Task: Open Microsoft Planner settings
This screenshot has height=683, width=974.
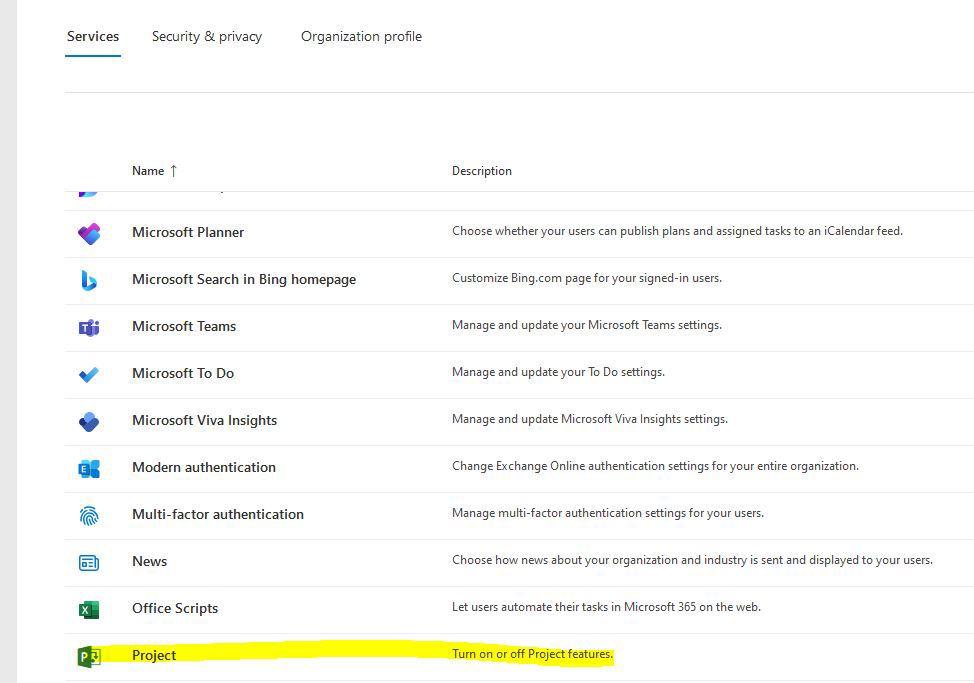Action: click(188, 232)
